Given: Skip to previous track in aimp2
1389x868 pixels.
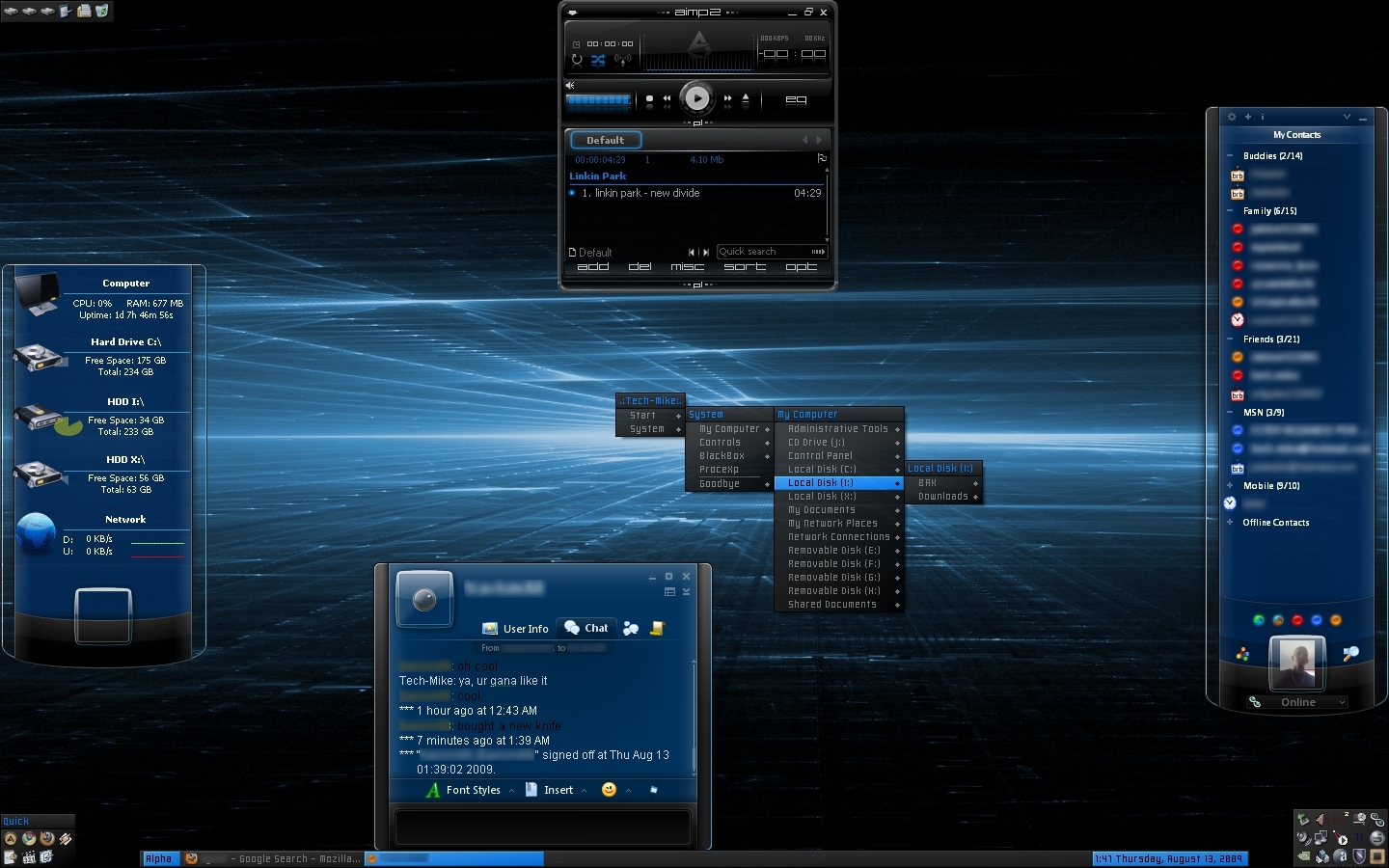Looking at the screenshot, I should click(x=667, y=98).
